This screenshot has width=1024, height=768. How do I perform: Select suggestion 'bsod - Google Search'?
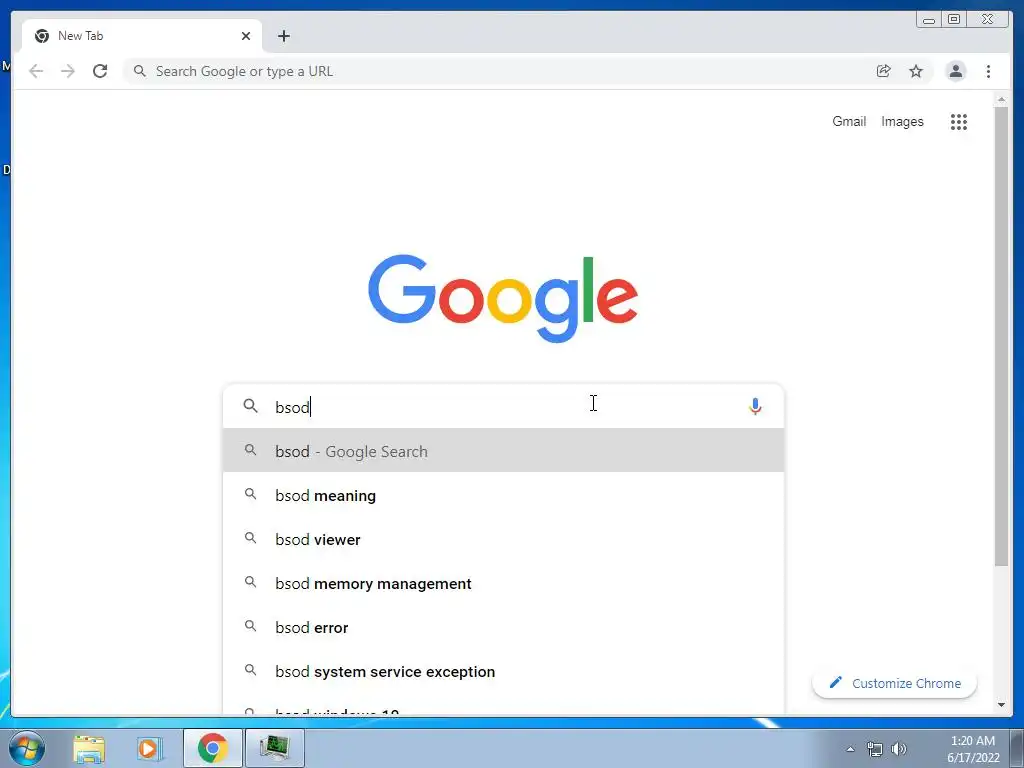click(503, 451)
